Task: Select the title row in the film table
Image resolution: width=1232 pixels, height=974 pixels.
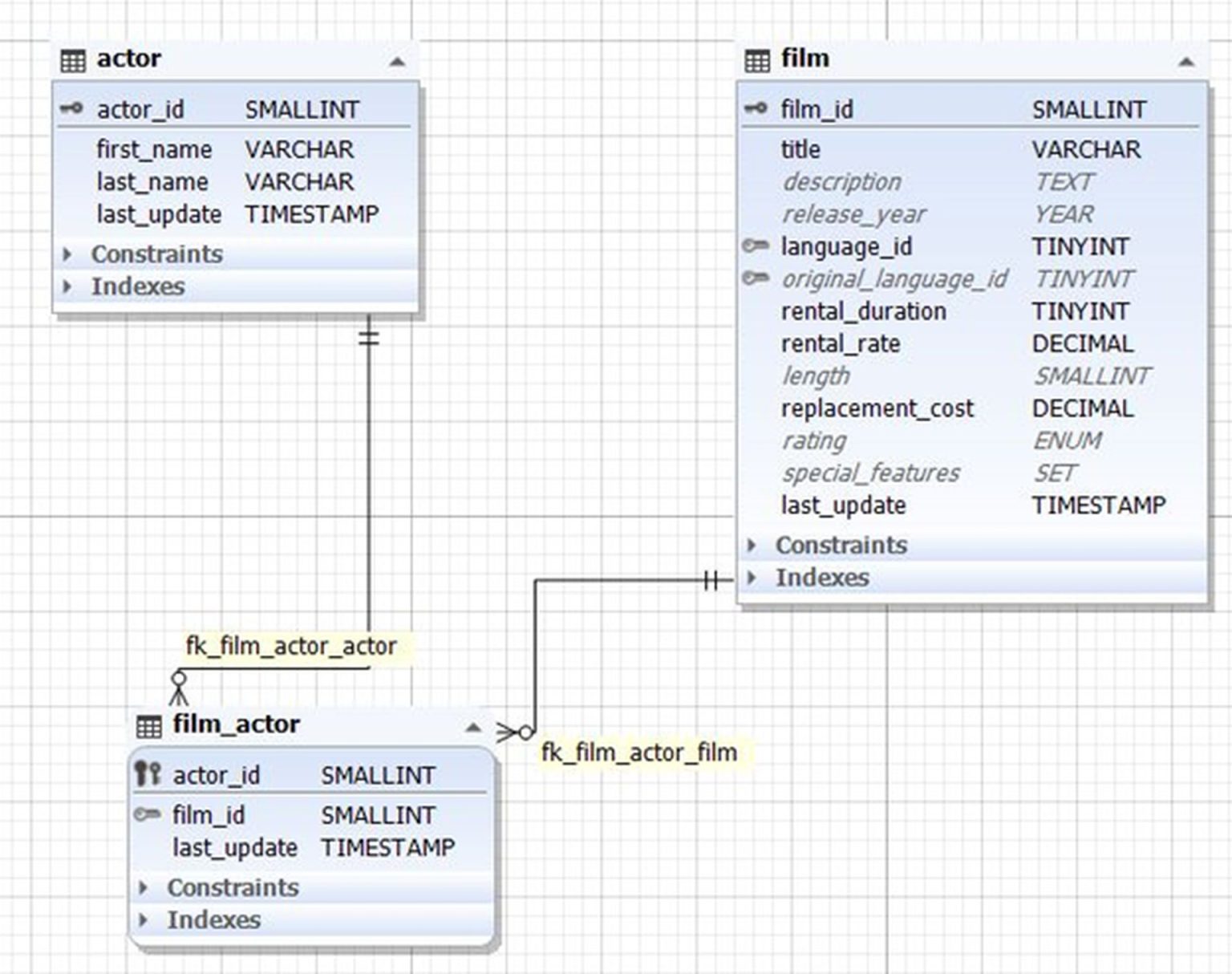Action: pos(800,149)
